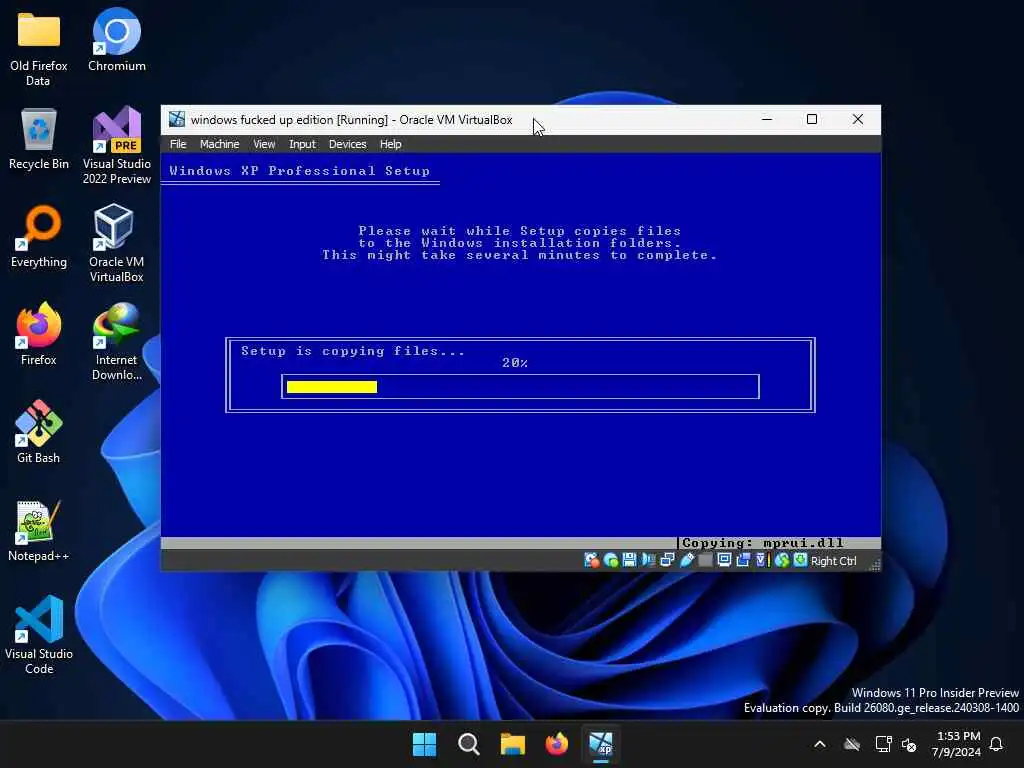The width and height of the screenshot is (1024, 768).
Task: Open the View menu
Action: click(264, 144)
